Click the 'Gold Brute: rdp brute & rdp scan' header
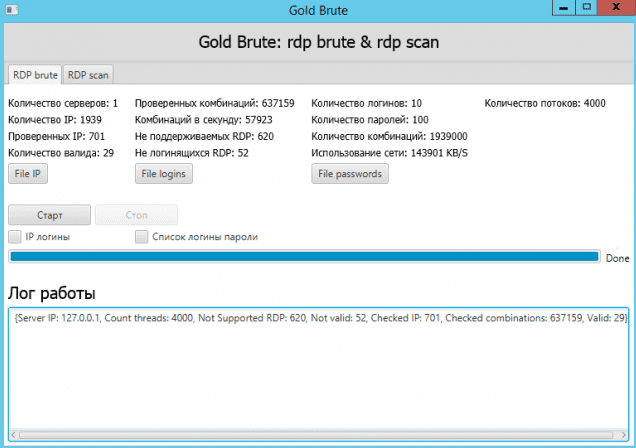 pos(319,42)
